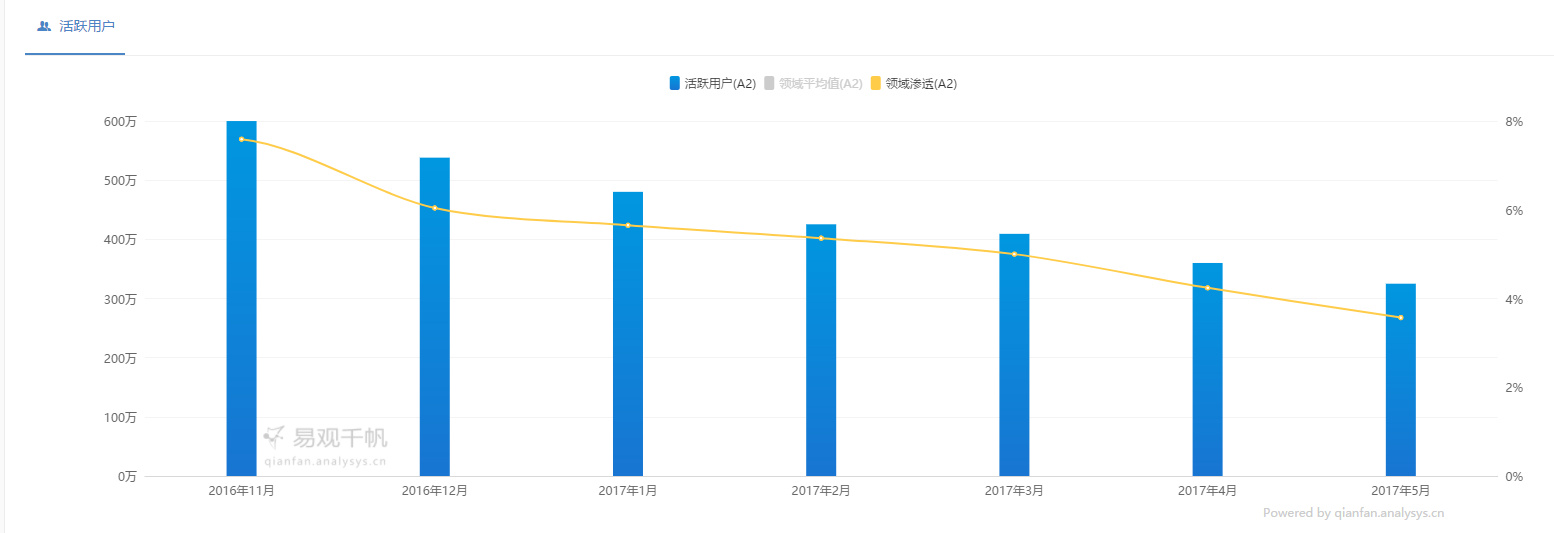1554x533 pixels.
Task: Click the line point for 2017年3月
Action: [x=1014, y=254]
